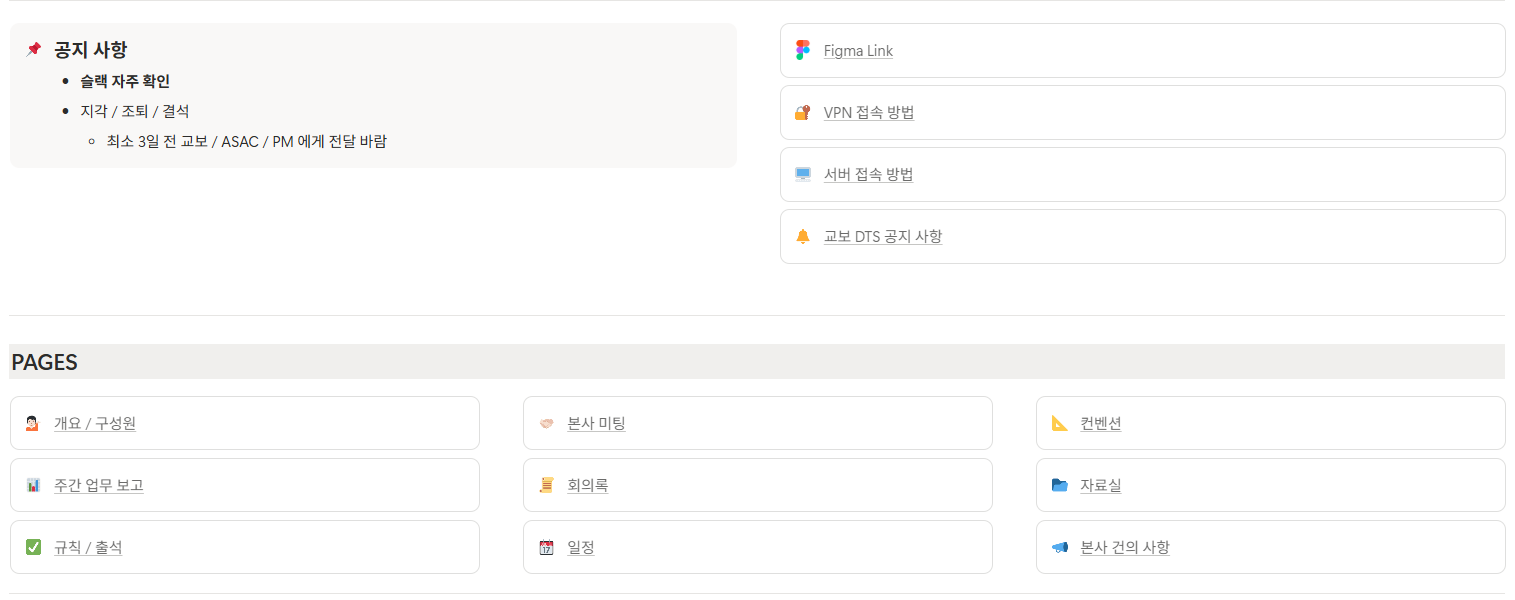Click the lock icon beside VPN 접속 방법

[802, 113]
